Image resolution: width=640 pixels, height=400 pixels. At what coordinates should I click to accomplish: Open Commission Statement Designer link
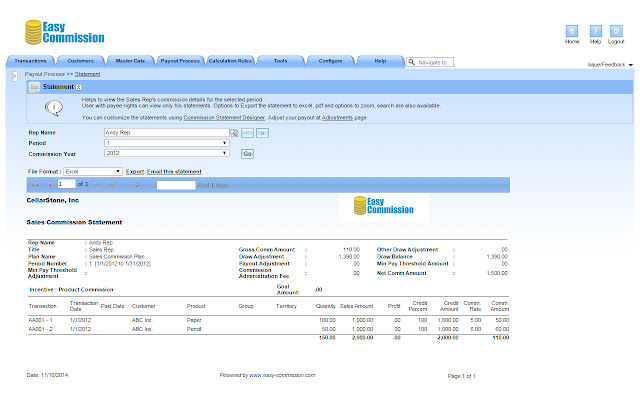pos(224,118)
